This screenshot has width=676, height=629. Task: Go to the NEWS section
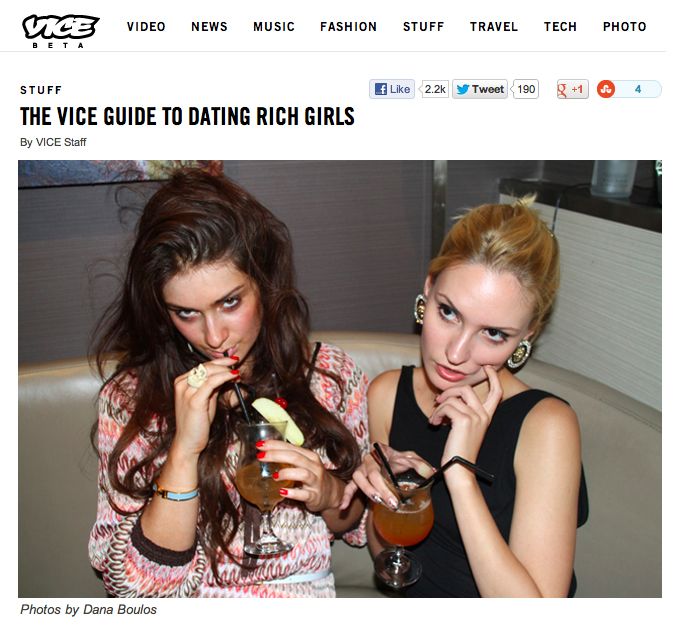pyautogui.click(x=209, y=27)
